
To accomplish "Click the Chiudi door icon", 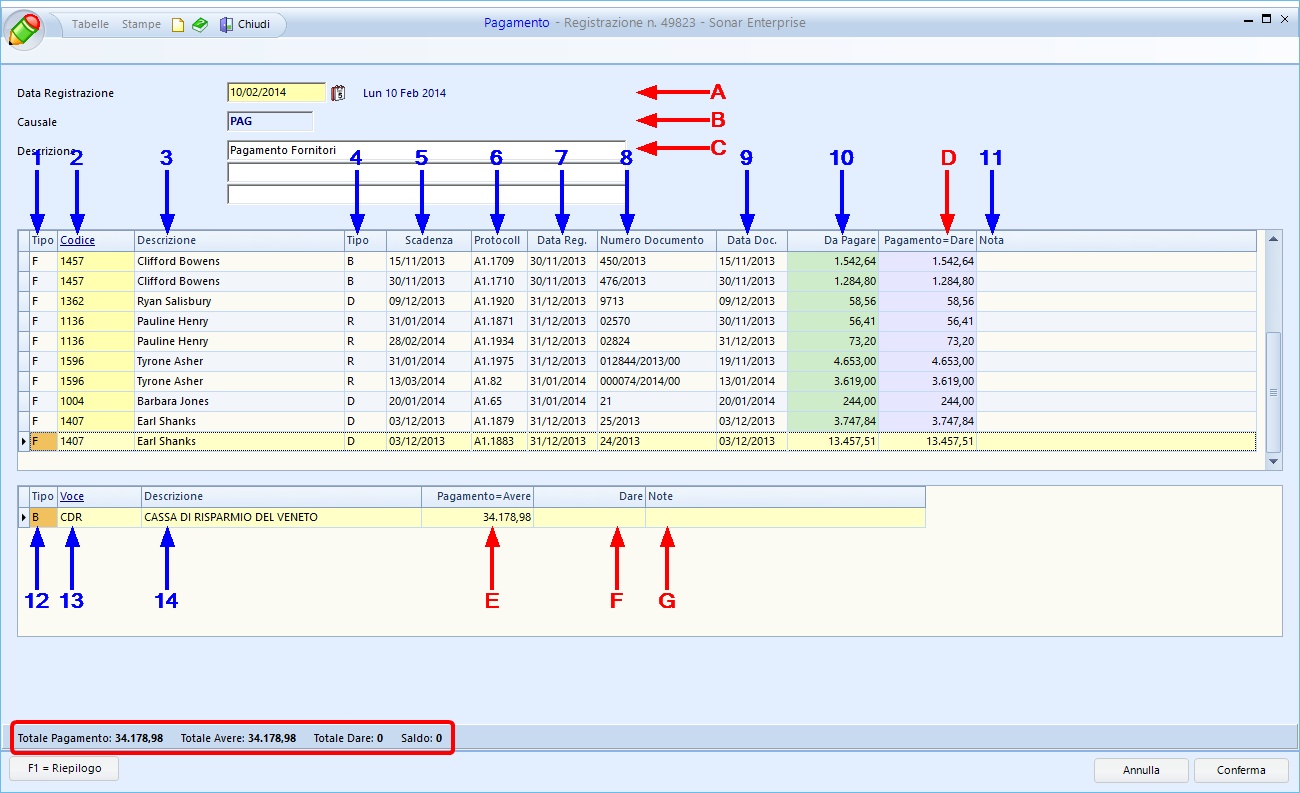I will coord(226,25).
